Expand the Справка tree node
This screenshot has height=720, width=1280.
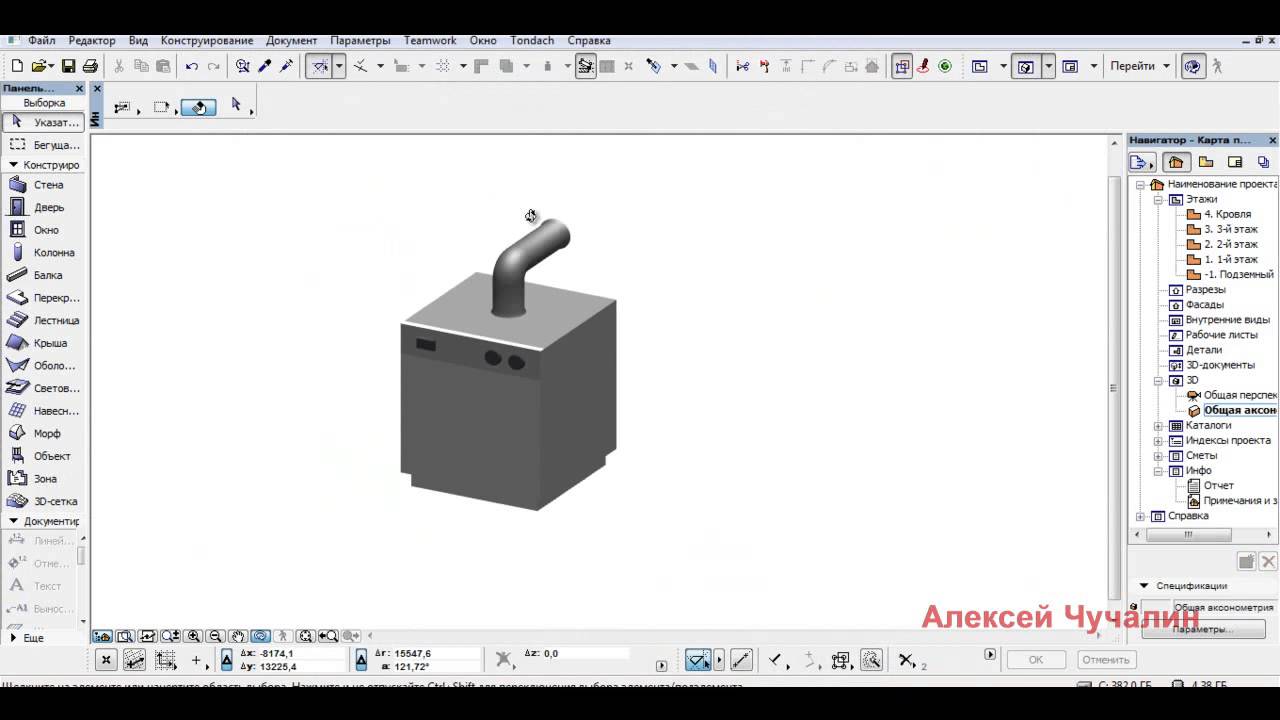point(1141,517)
